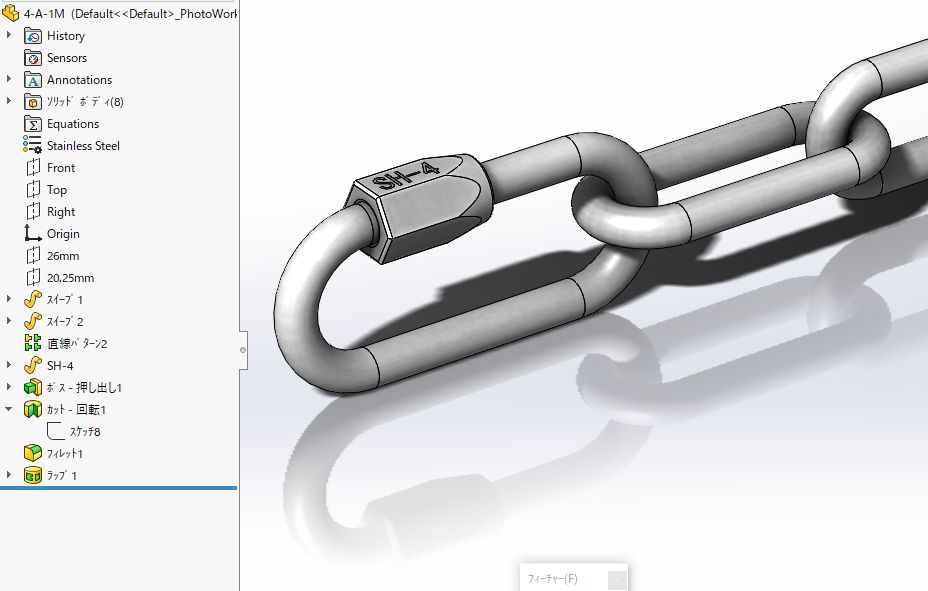Select the 直線パターン2 label
This screenshot has height=591, width=928.
pos(77,344)
